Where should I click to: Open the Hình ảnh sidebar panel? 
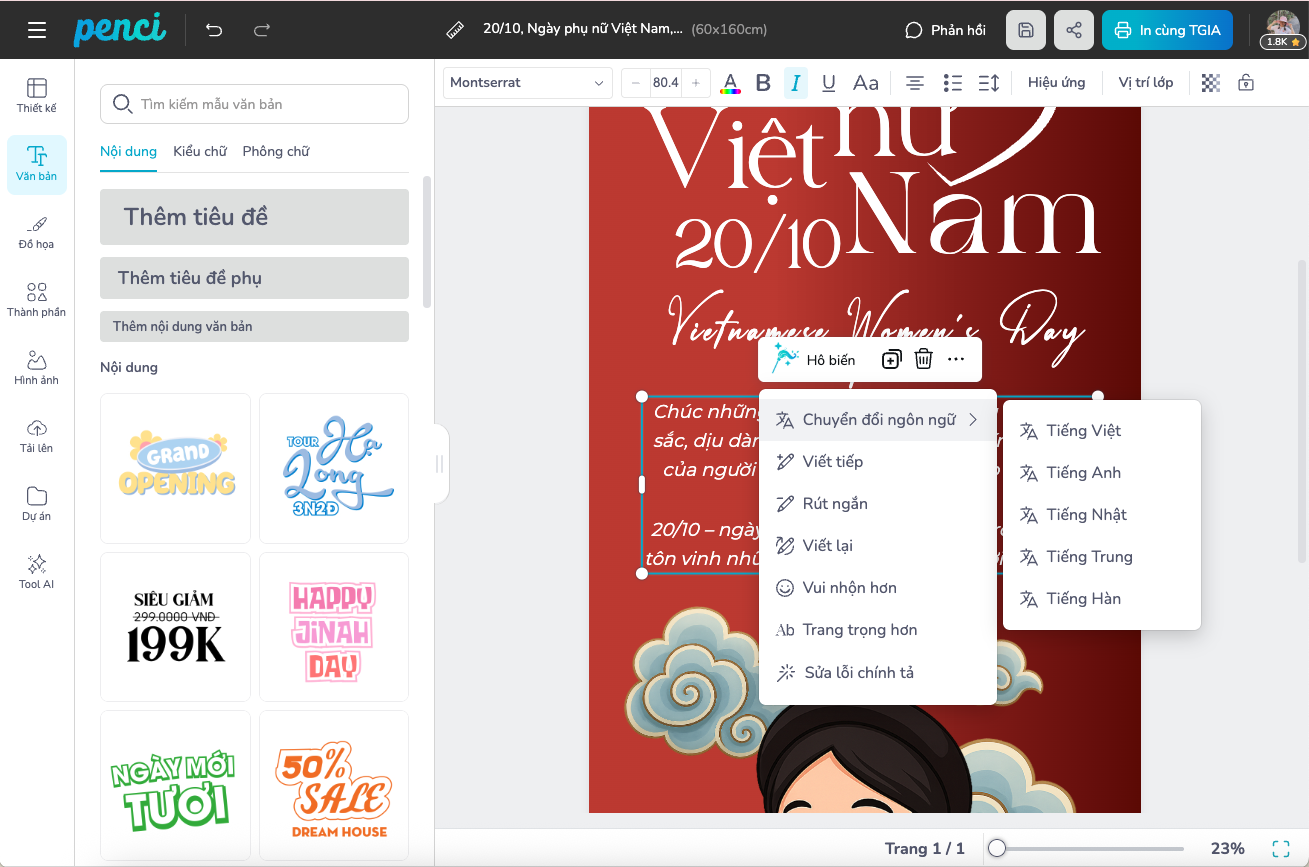click(x=37, y=367)
